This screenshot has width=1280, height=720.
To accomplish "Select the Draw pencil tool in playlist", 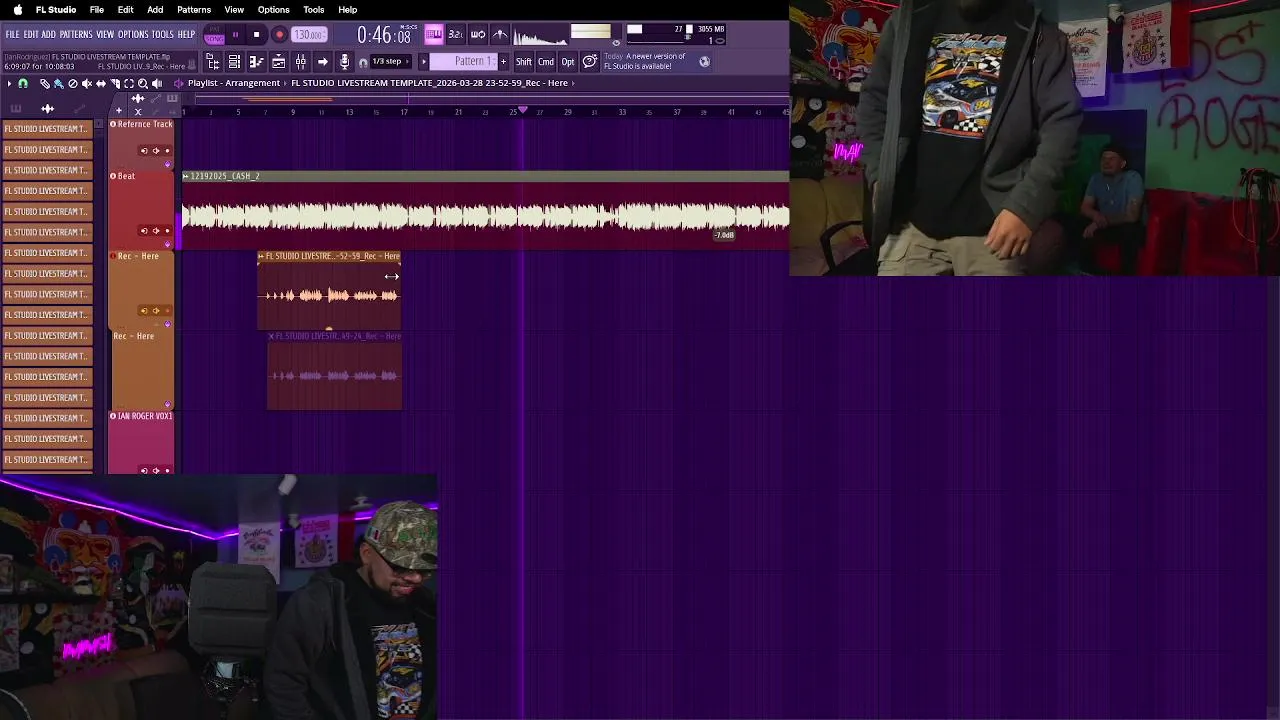I will (45, 83).
